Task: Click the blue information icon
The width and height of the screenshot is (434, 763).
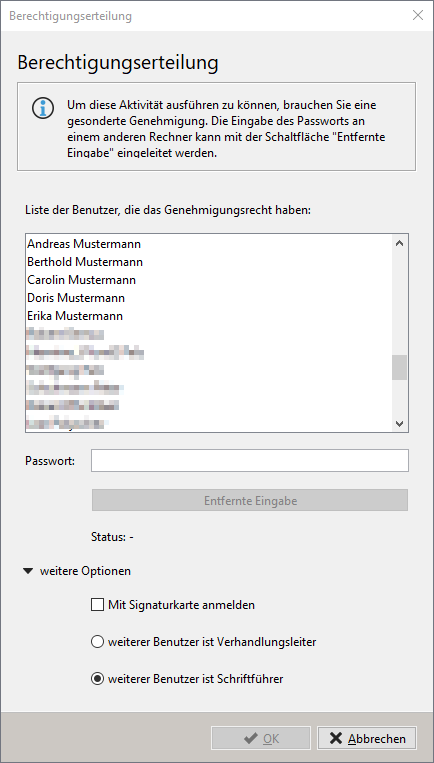Action: pos(43,108)
